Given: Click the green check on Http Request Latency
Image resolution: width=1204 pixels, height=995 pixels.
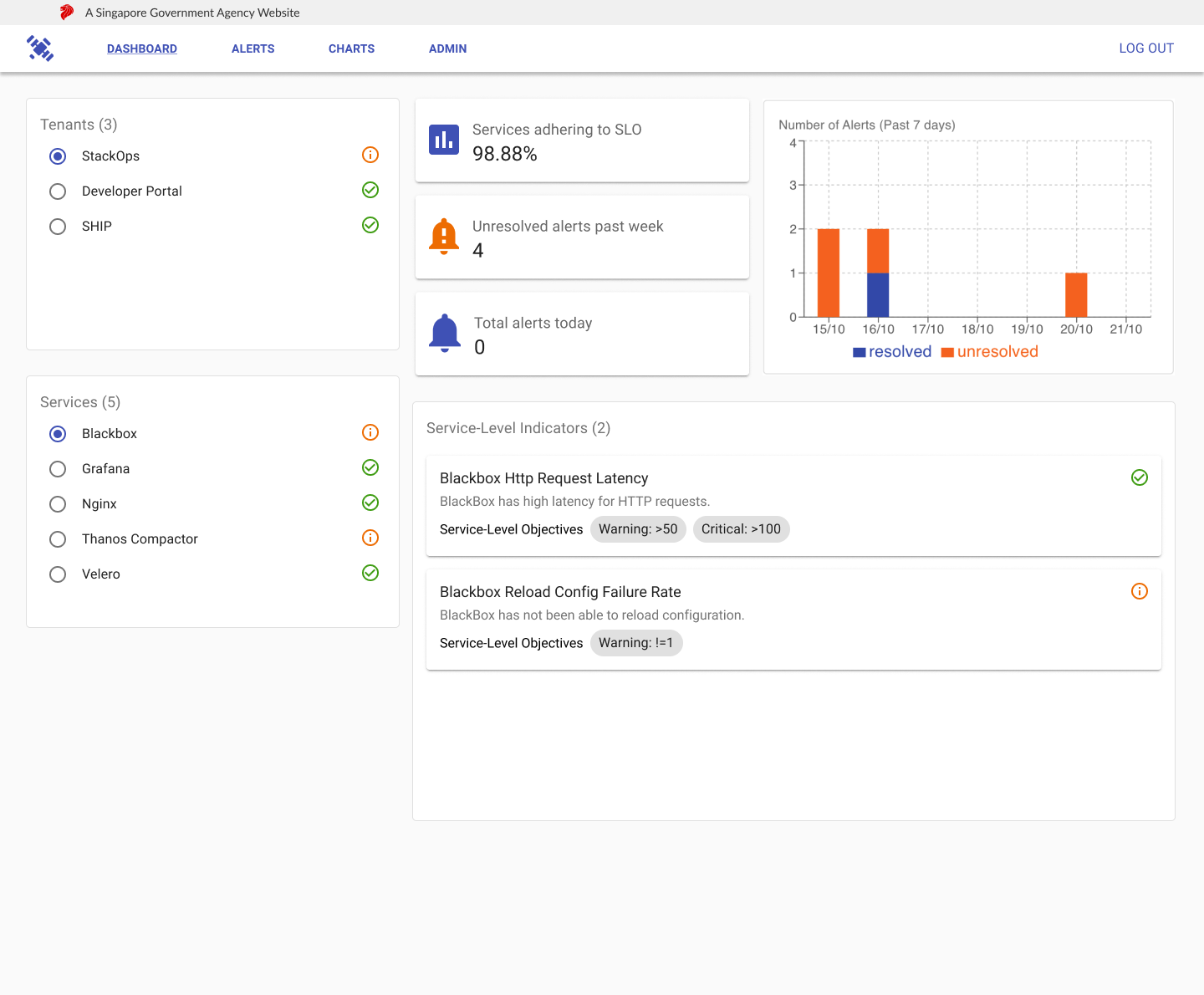Looking at the screenshot, I should coord(1140,477).
